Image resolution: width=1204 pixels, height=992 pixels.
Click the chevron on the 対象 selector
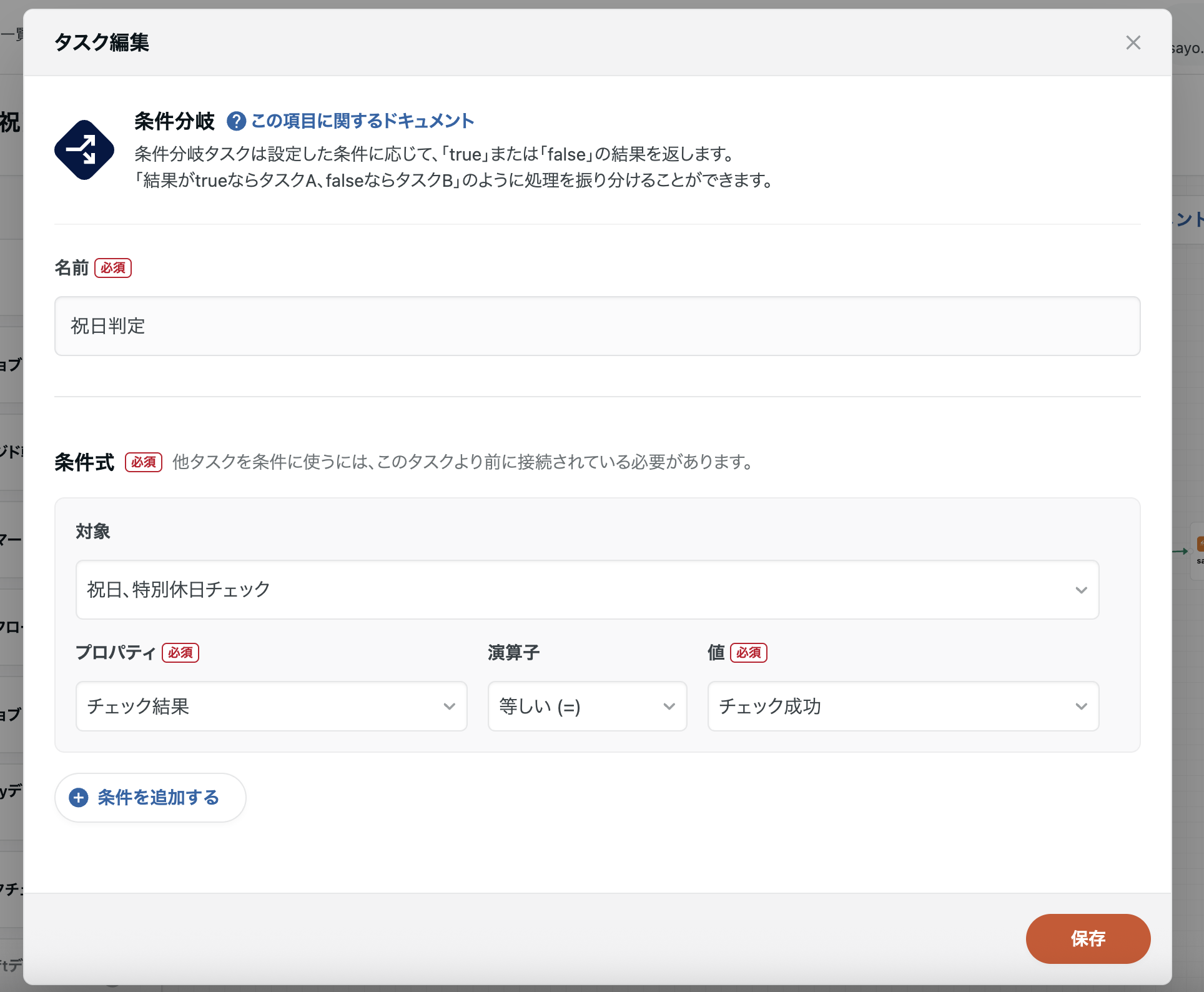coord(1082,590)
